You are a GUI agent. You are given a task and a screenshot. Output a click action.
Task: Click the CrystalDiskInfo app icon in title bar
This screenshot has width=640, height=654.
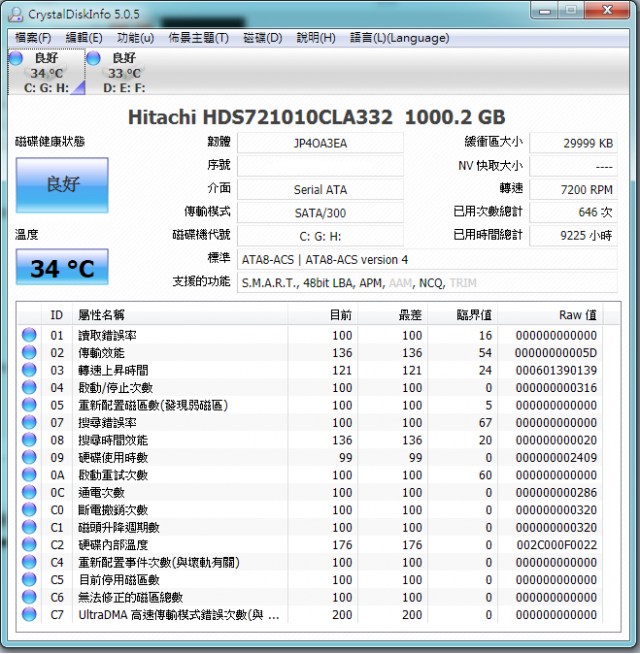coord(15,14)
